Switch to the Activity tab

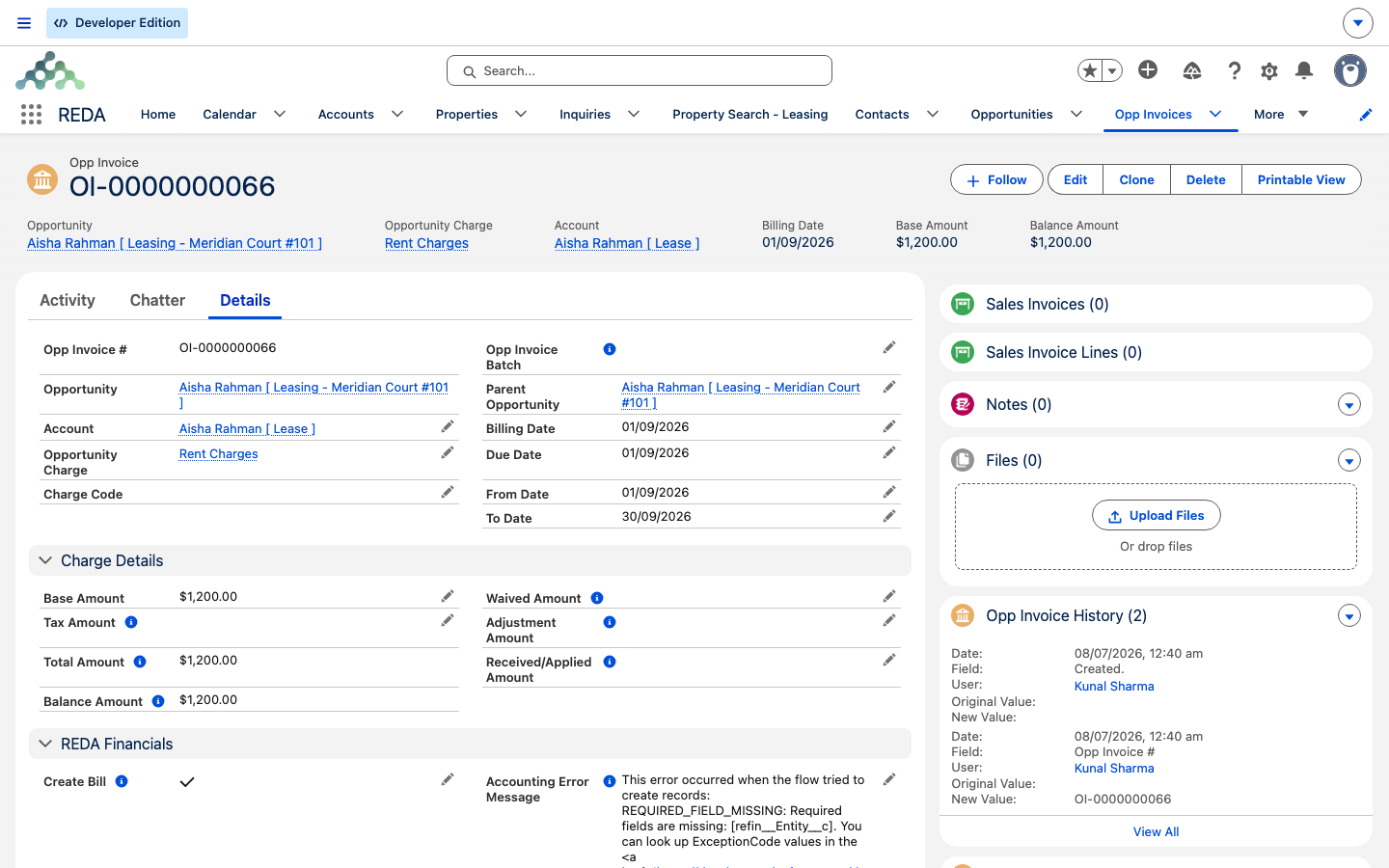coord(68,300)
